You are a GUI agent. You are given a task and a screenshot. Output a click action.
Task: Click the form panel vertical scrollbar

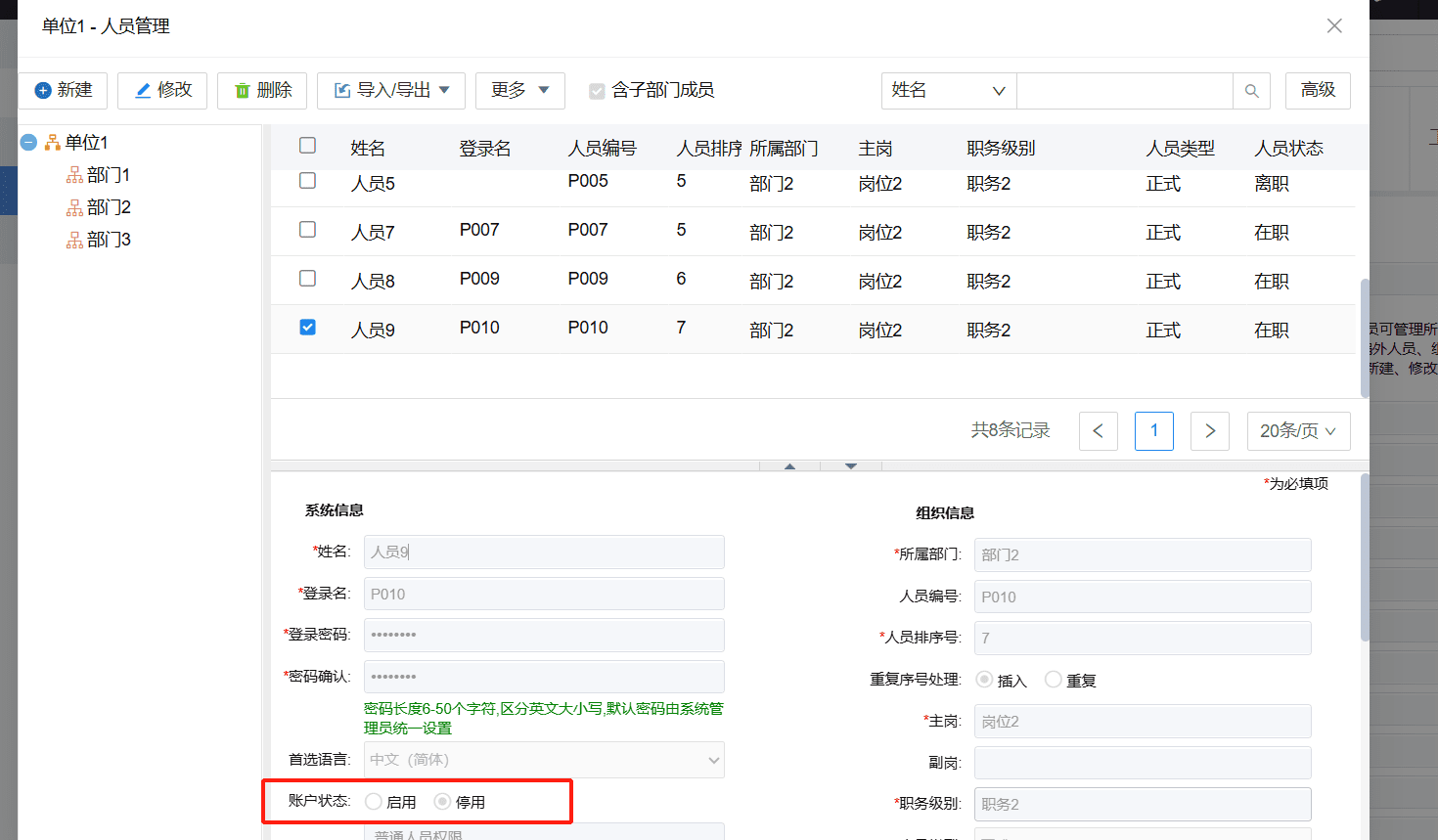(x=1365, y=557)
